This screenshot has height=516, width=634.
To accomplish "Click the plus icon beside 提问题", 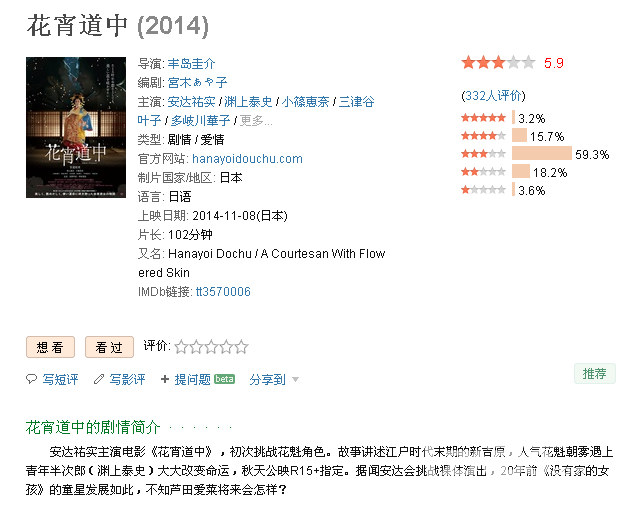I will tap(165, 379).
